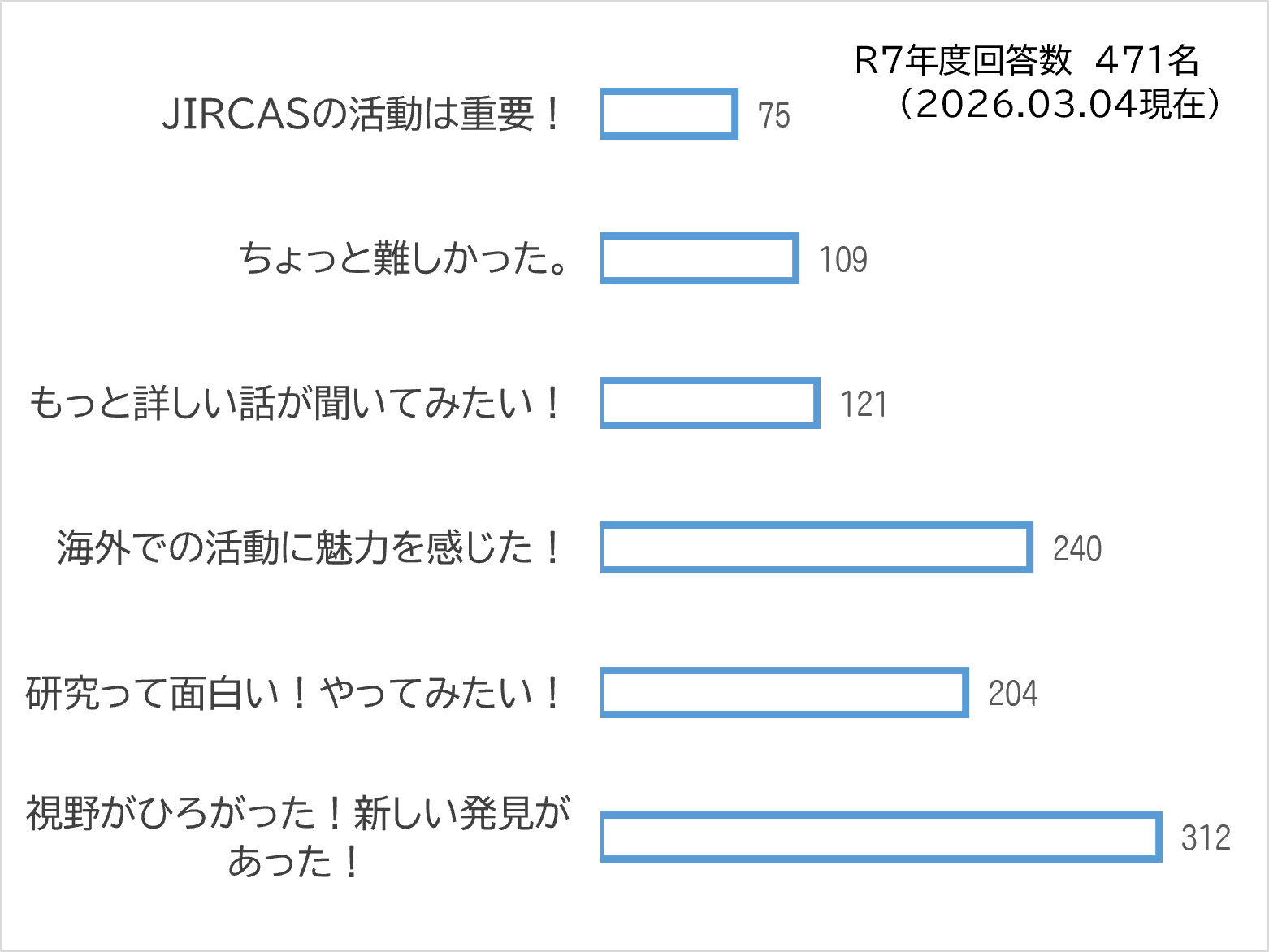Click the data value 121
The width and height of the screenshot is (1269, 952).
(864, 405)
